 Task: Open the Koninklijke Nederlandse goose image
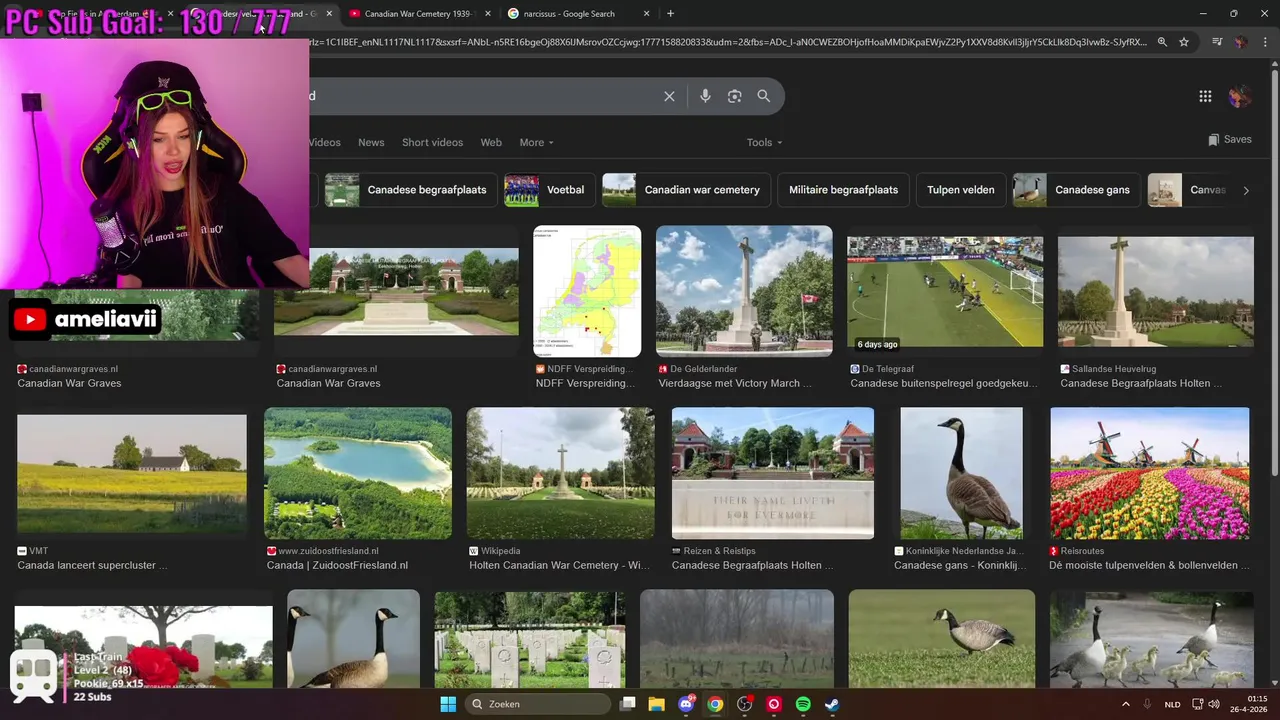click(961, 473)
